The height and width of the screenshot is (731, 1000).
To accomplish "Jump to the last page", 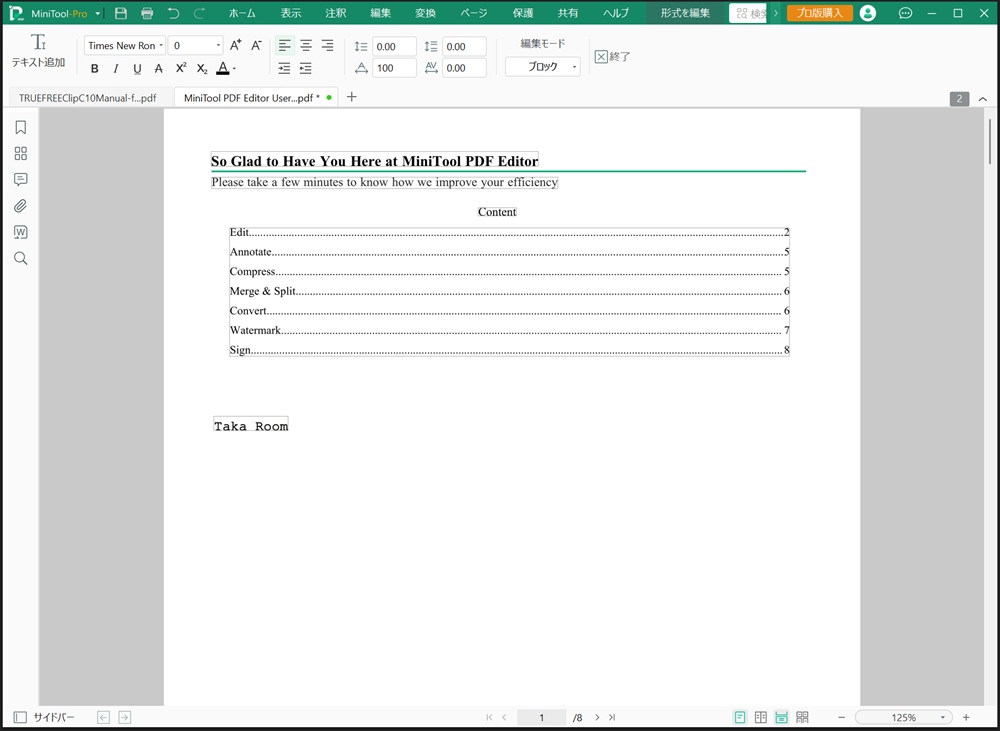I will (612, 717).
